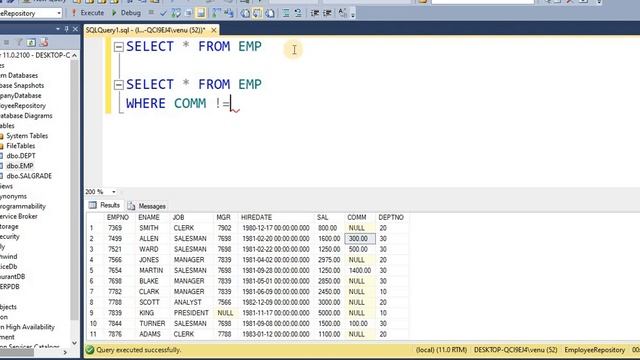Open Query Options icon
The height and width of the screenshot is (360, 640).
[x=188, y=13]
